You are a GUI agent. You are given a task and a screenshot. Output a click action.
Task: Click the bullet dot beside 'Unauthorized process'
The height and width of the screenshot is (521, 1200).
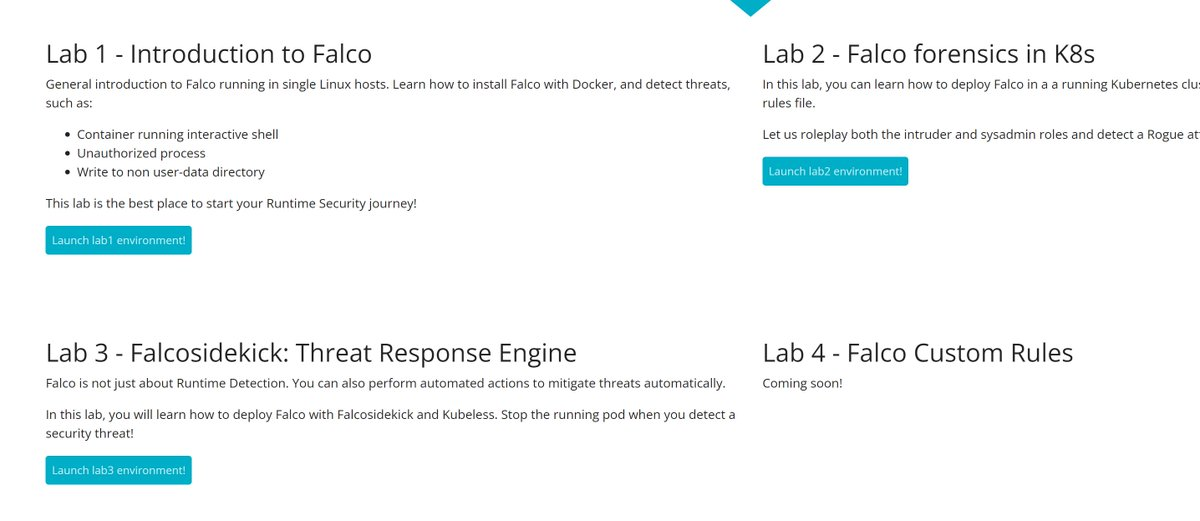click(67, 154)
